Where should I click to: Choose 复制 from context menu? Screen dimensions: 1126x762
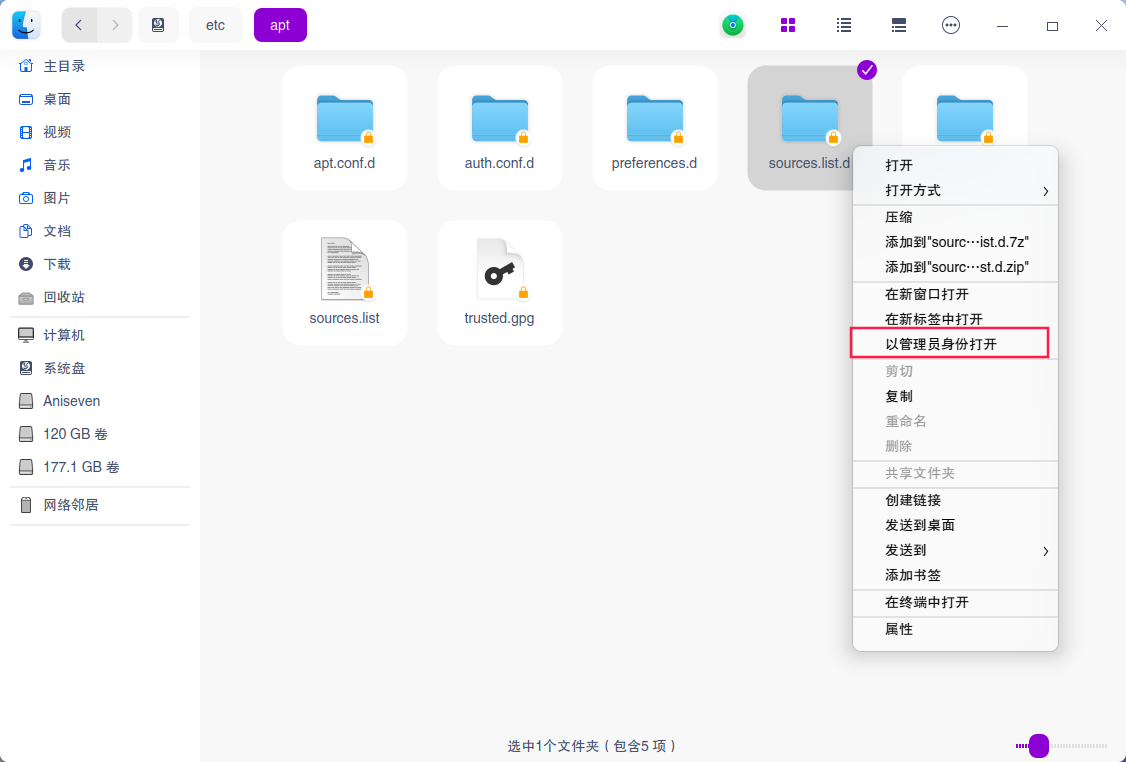tap(955, 396)
